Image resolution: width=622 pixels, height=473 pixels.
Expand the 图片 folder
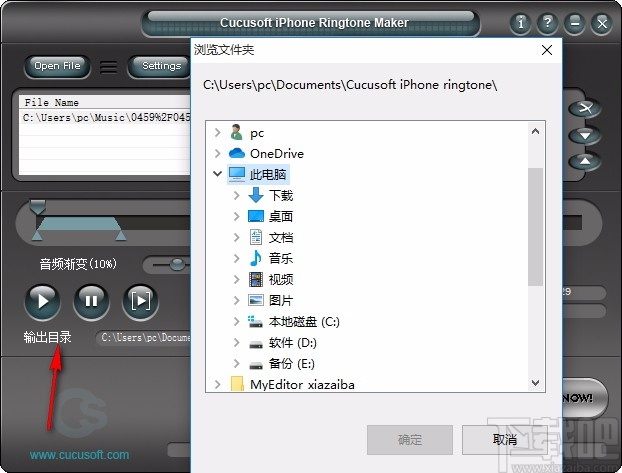coord(236,300)
